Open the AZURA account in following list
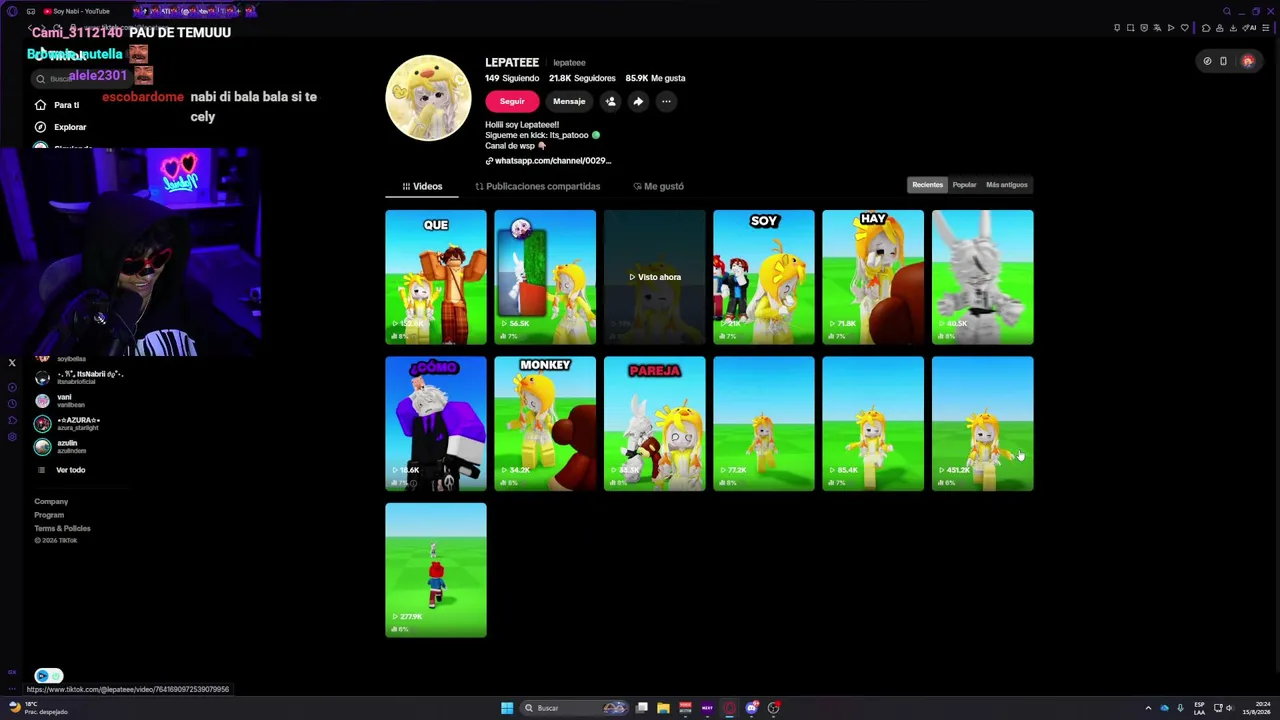This screenshot has width=1280, height=720. [67, 424]
